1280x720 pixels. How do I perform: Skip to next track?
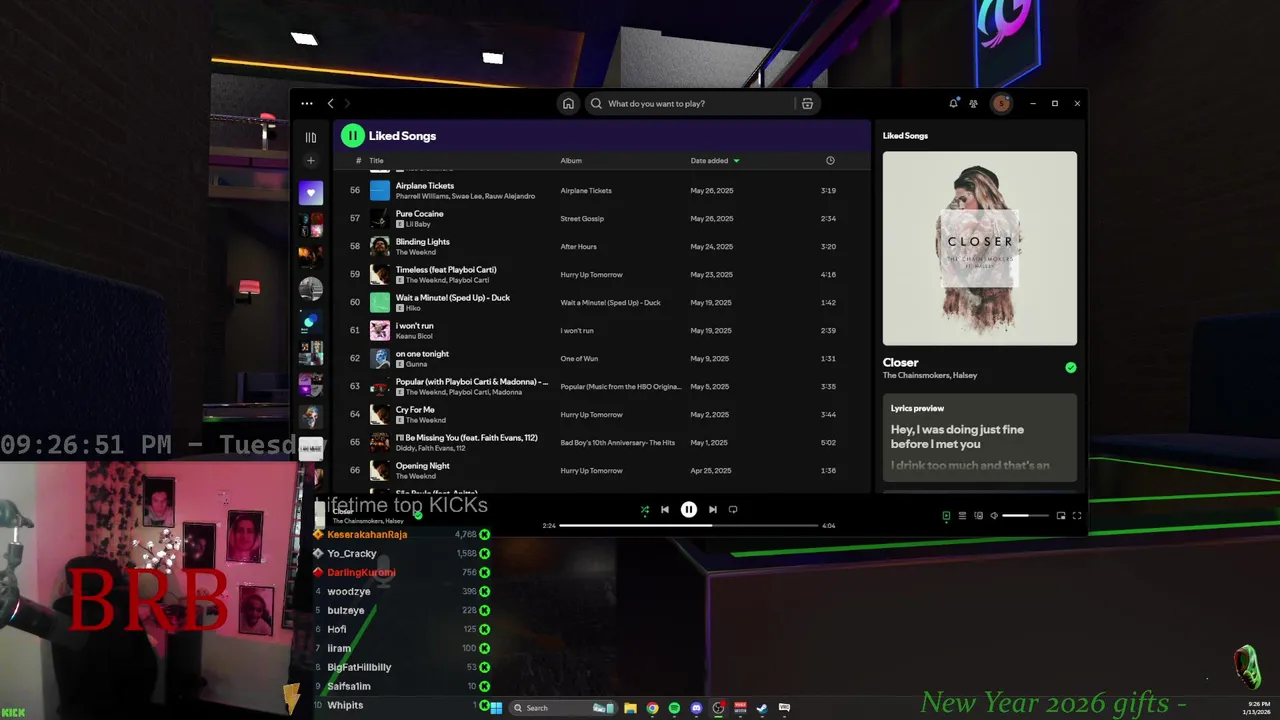712,510
